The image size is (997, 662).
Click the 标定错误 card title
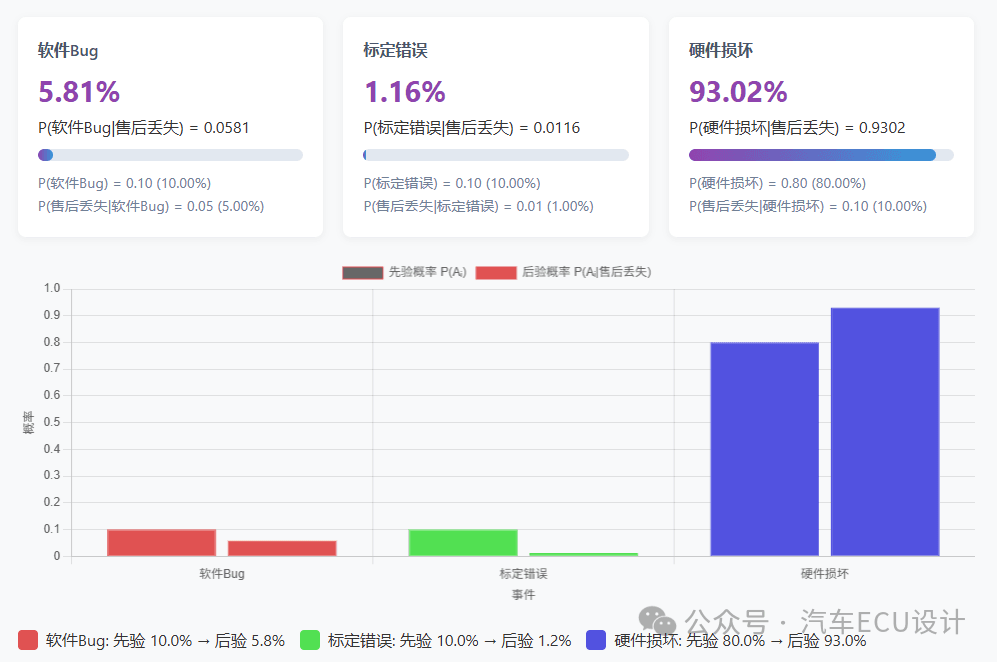(x=395, y=51)
